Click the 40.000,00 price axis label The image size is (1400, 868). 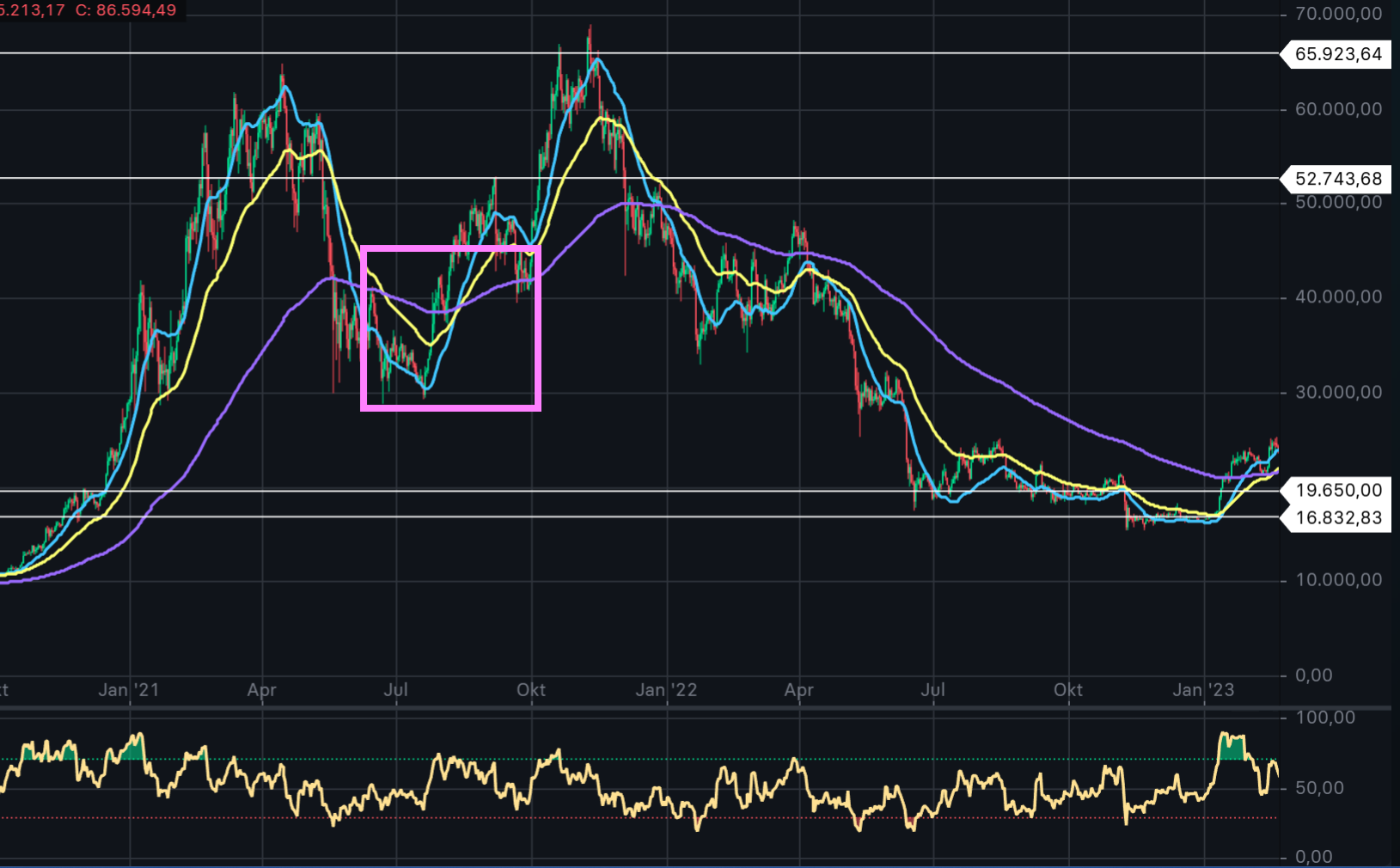pos(1338,297)
